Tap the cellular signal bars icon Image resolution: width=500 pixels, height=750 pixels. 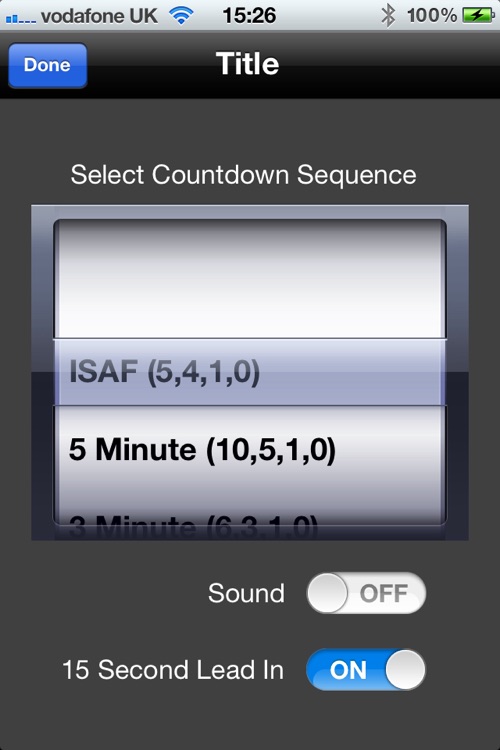tap(21, 19)
